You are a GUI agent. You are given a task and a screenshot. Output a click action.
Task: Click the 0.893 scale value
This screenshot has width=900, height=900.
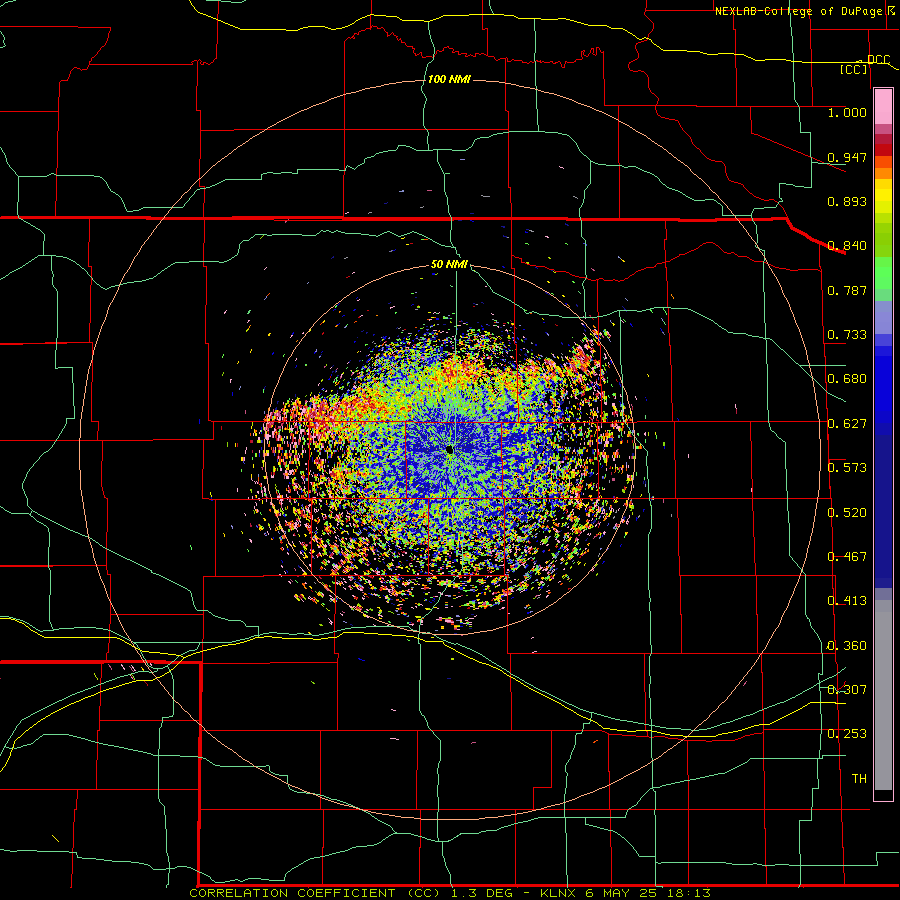[847, 201]
